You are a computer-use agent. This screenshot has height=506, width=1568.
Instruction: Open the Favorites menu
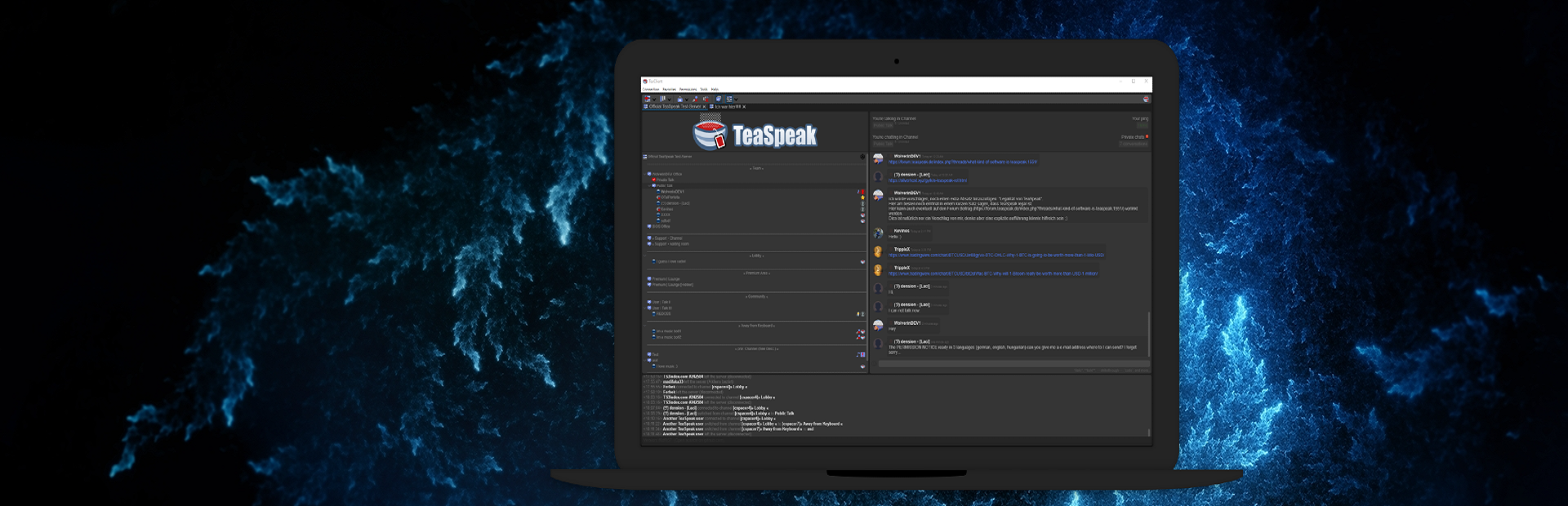coord(670,90)
